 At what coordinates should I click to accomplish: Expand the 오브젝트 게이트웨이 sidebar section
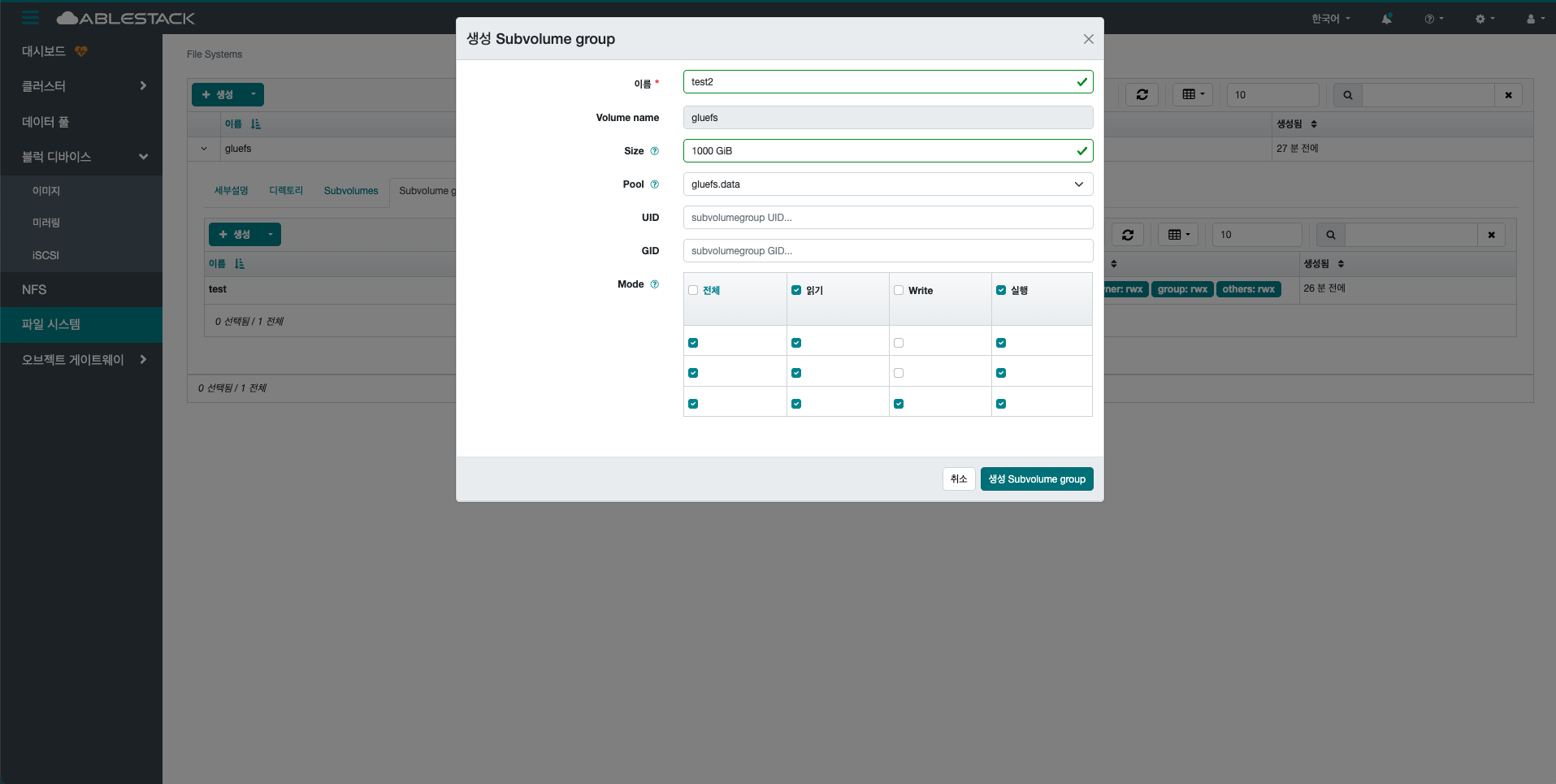pyautogui.click(x=143, y=359)
